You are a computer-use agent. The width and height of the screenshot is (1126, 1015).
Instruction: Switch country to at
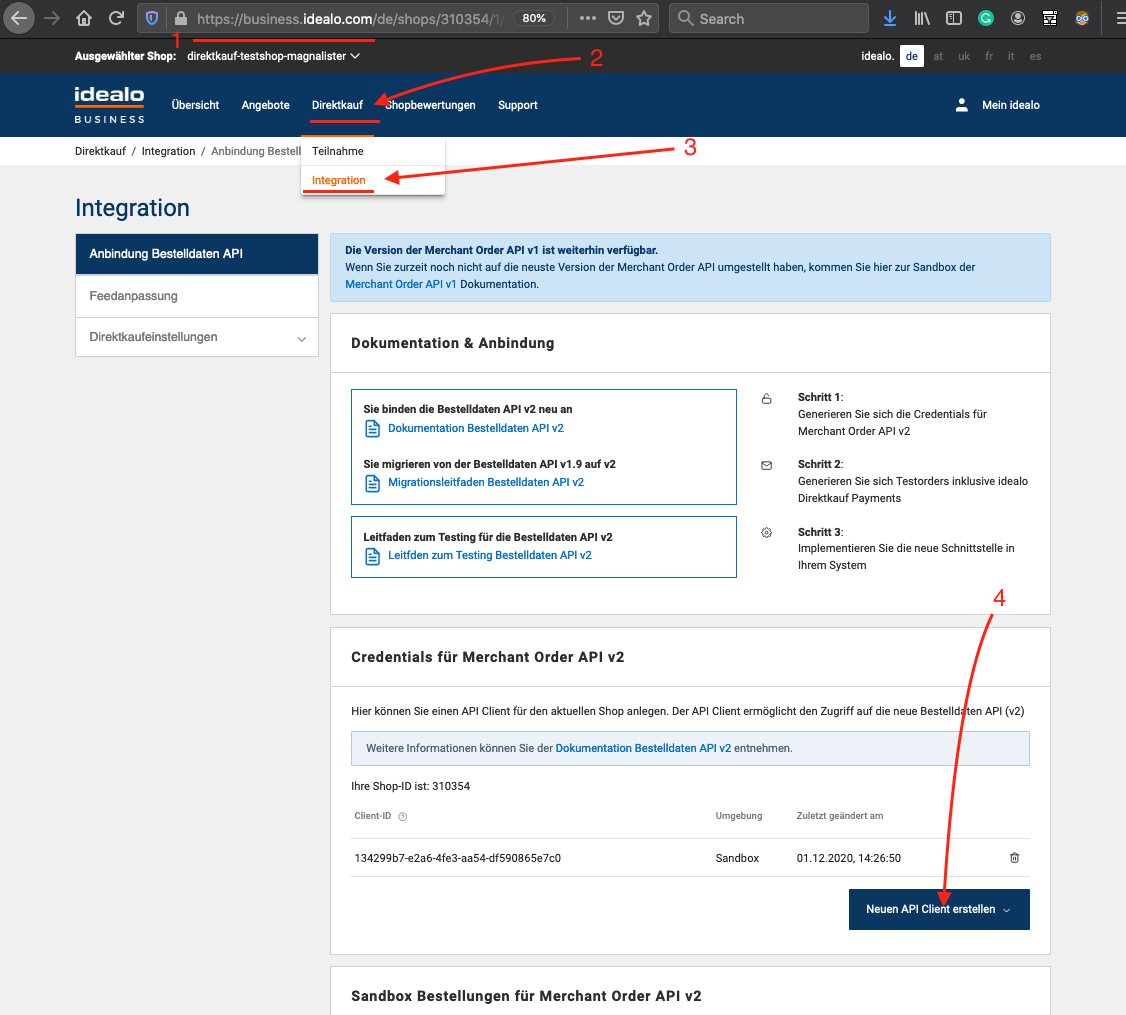[x=938, y=56]
